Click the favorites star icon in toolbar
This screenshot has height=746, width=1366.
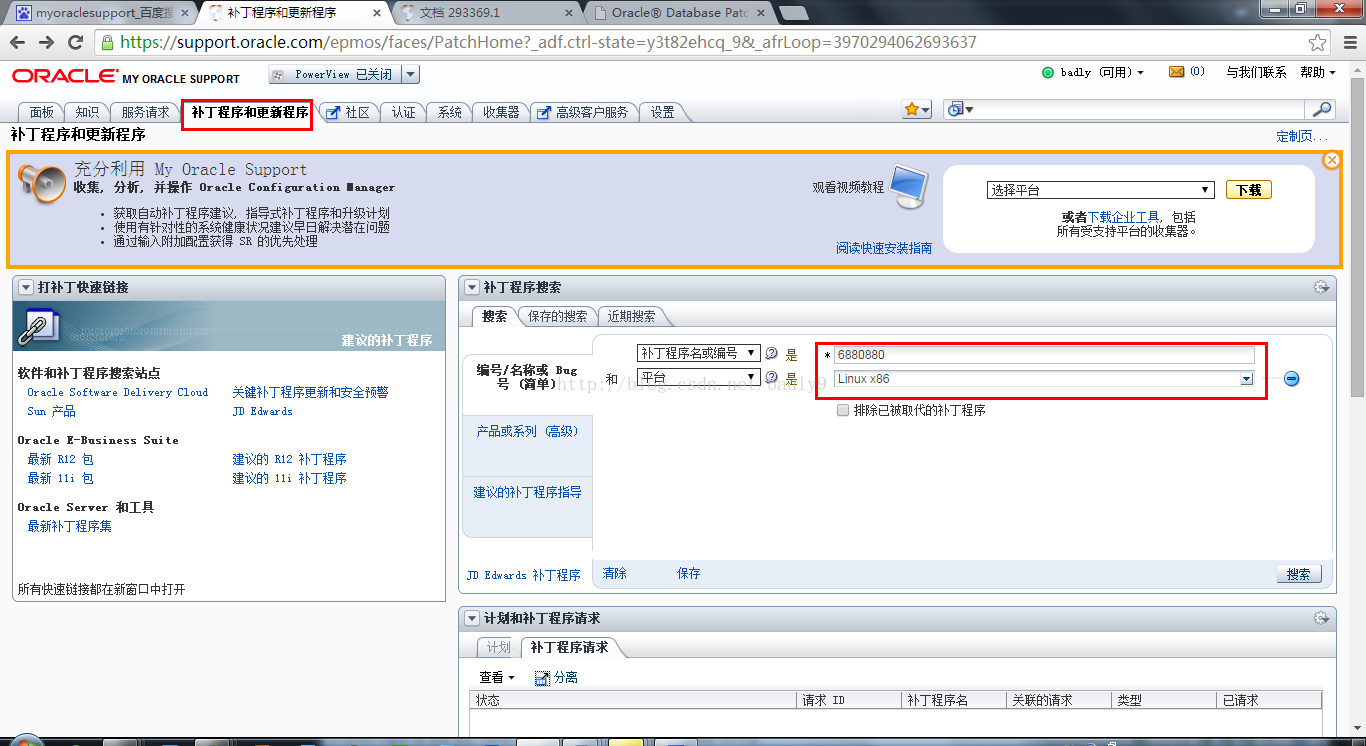pos(917,110)
